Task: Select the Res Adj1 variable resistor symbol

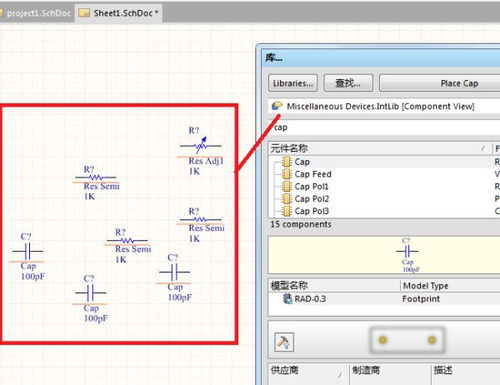Action: [201, 145]
